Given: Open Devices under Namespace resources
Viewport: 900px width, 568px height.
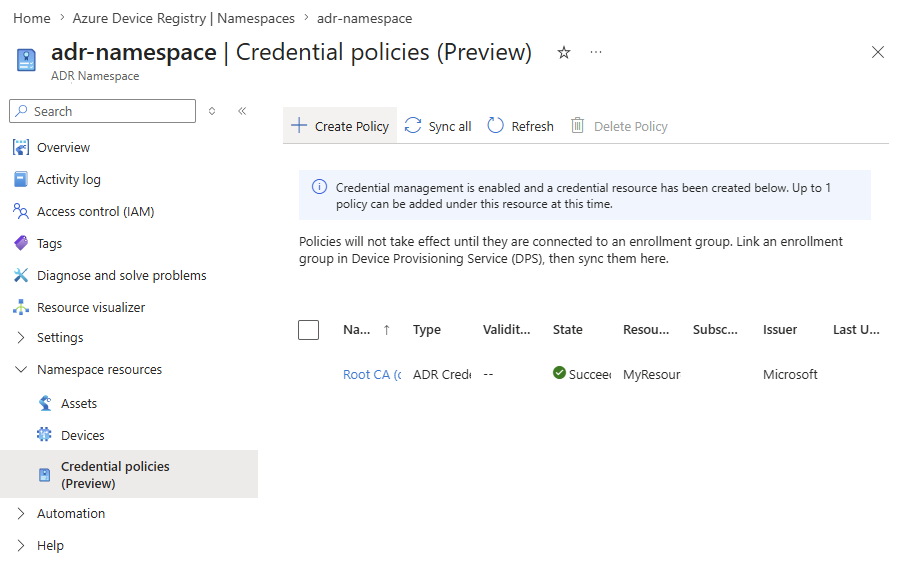Looking at the screenshot, I should coord(83,435).
